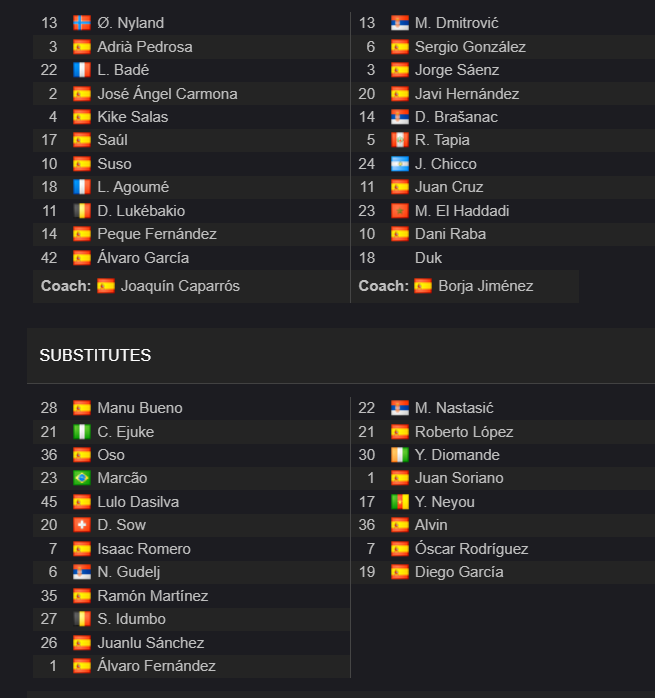Click the Peru flag beside R. Tapia
This screenshot has width=655, height=698.
399,140
